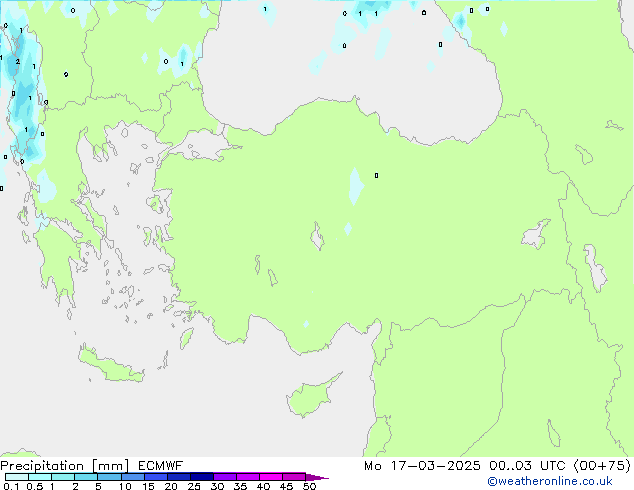The image size is (634, 490).
Task: Click the '(00+75)' forecast offset text
Action: 602,466
